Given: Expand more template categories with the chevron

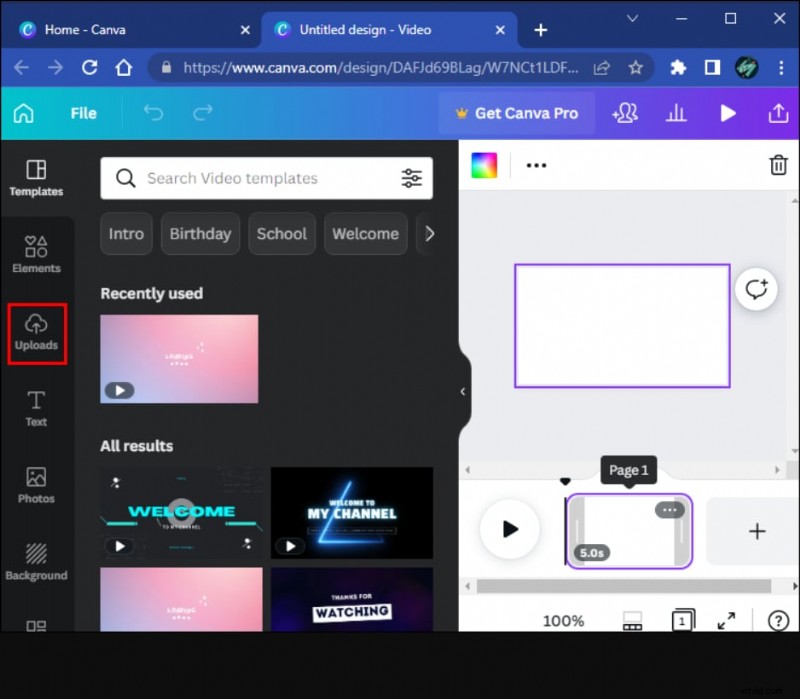Looking at the screenshot, I should coord(430,233).
